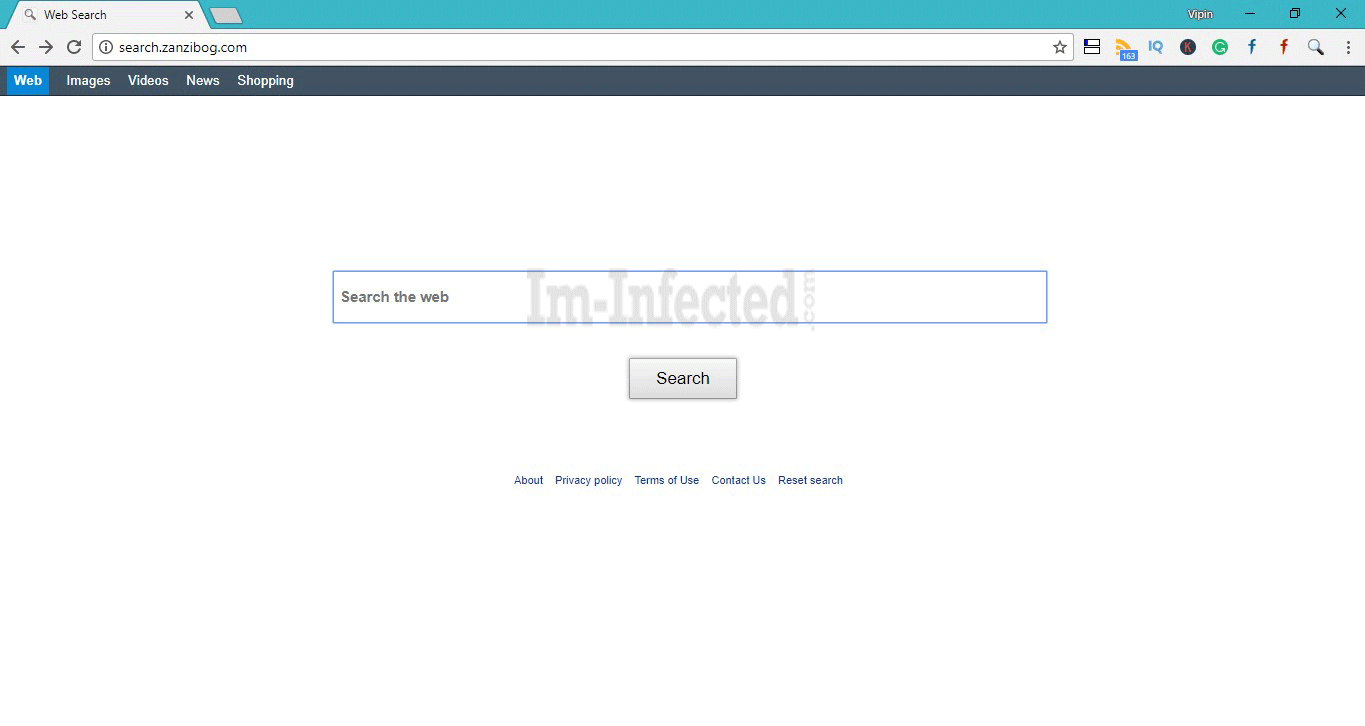The image size is (1365, 726).
Task: Bookmark this page with the star icon
Action: [x=1058, y=46]
